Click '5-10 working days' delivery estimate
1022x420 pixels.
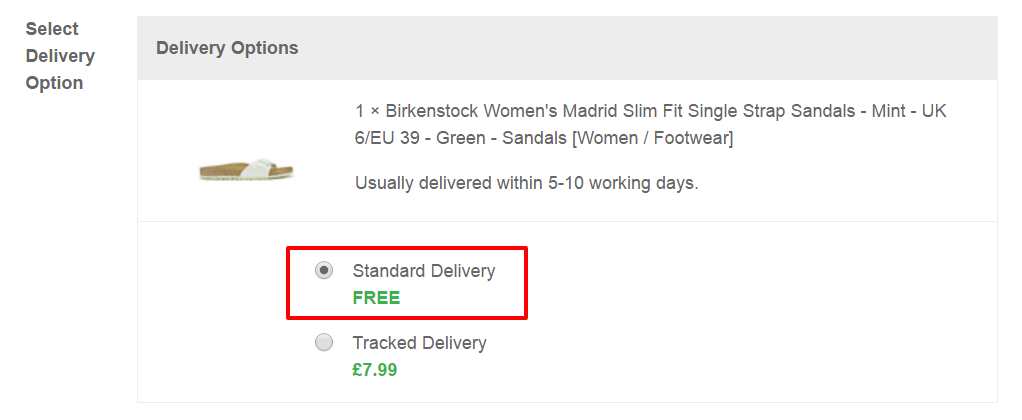622,183
